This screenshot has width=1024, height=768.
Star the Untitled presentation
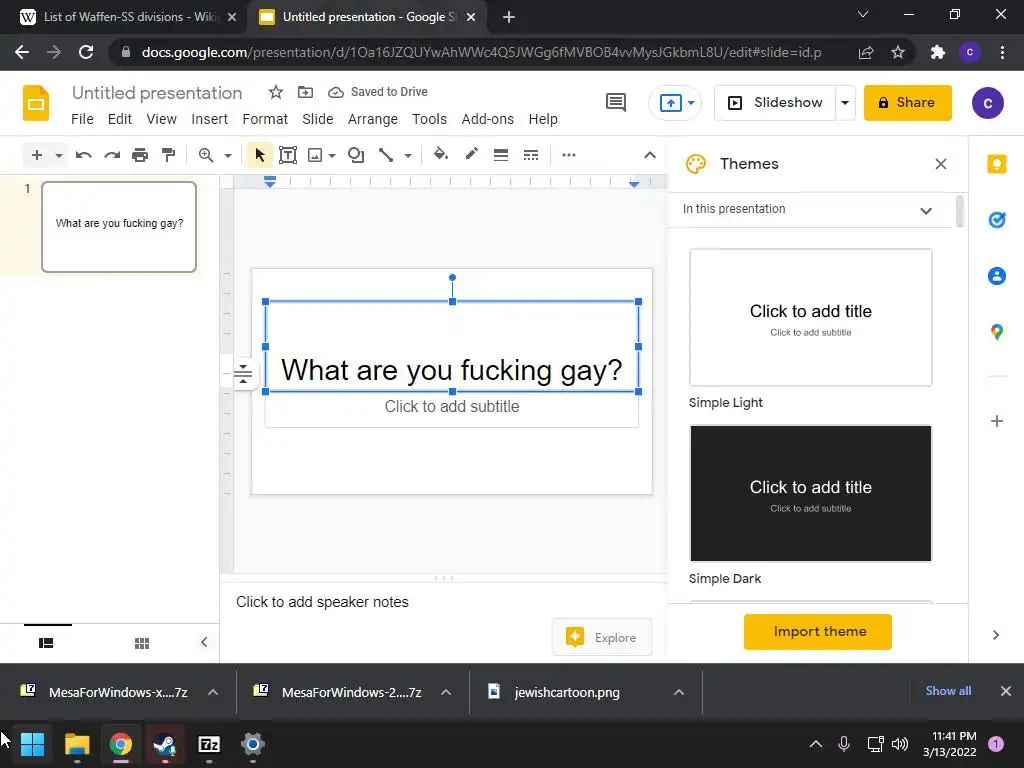pyautogui.click(x=276, y=92)
